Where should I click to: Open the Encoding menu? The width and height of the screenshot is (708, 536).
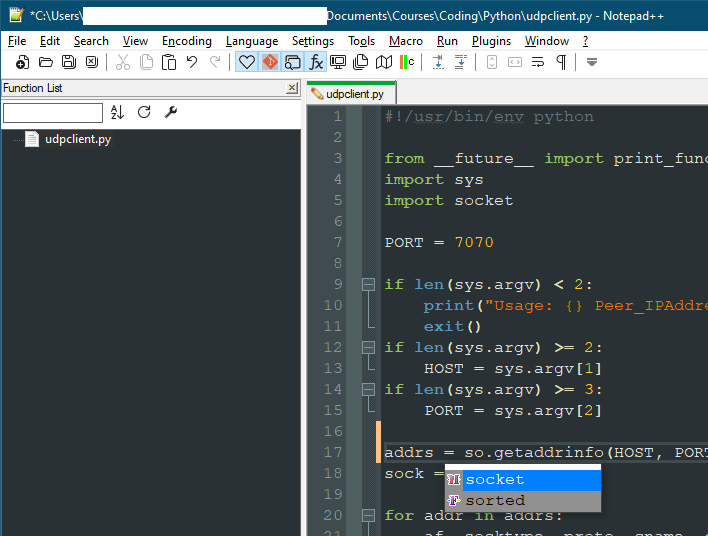point(186,41)
